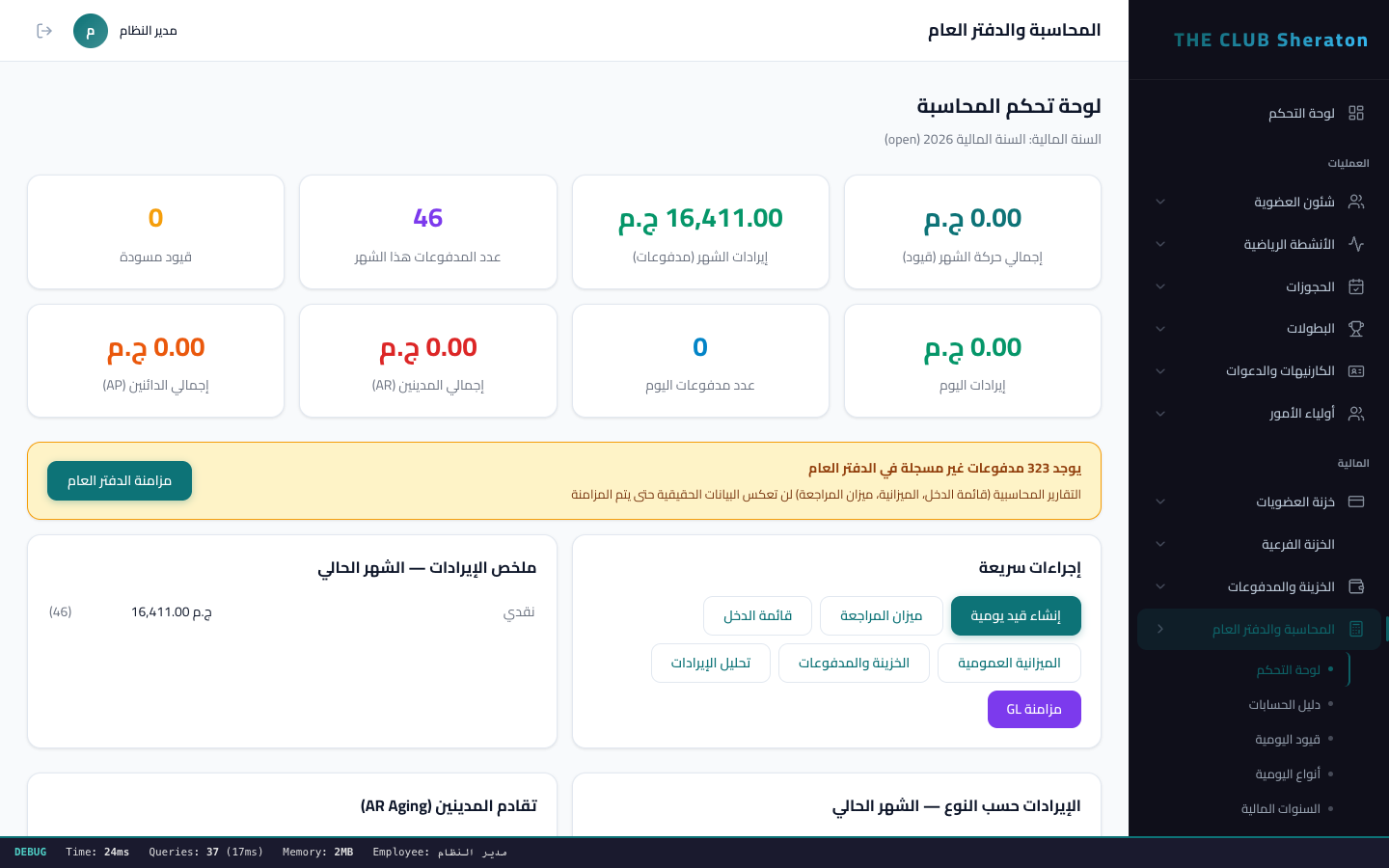
Task: Click the عدد المدفوعات هذا الشهر 46 card
Action: [428, 231]
